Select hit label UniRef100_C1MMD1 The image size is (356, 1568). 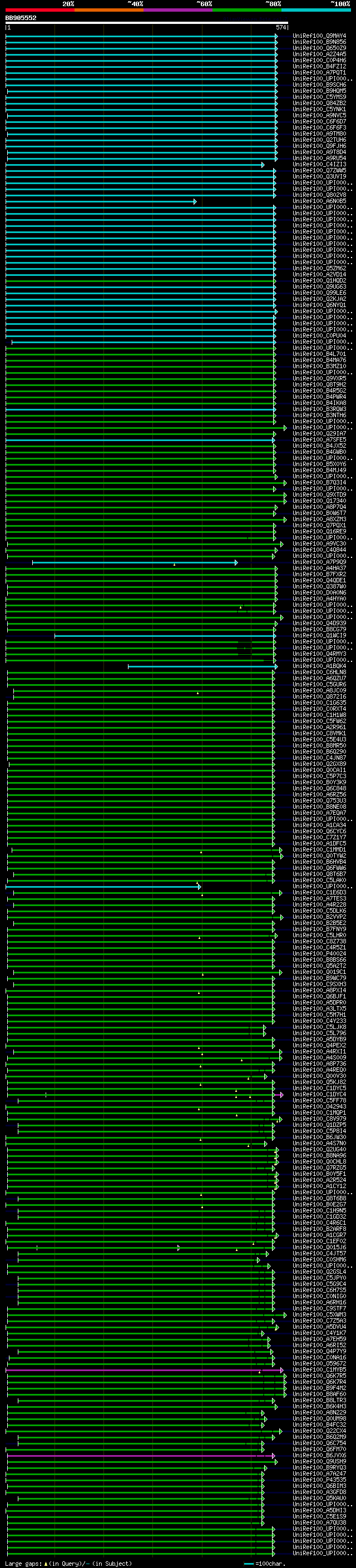[x=319, y=850]
